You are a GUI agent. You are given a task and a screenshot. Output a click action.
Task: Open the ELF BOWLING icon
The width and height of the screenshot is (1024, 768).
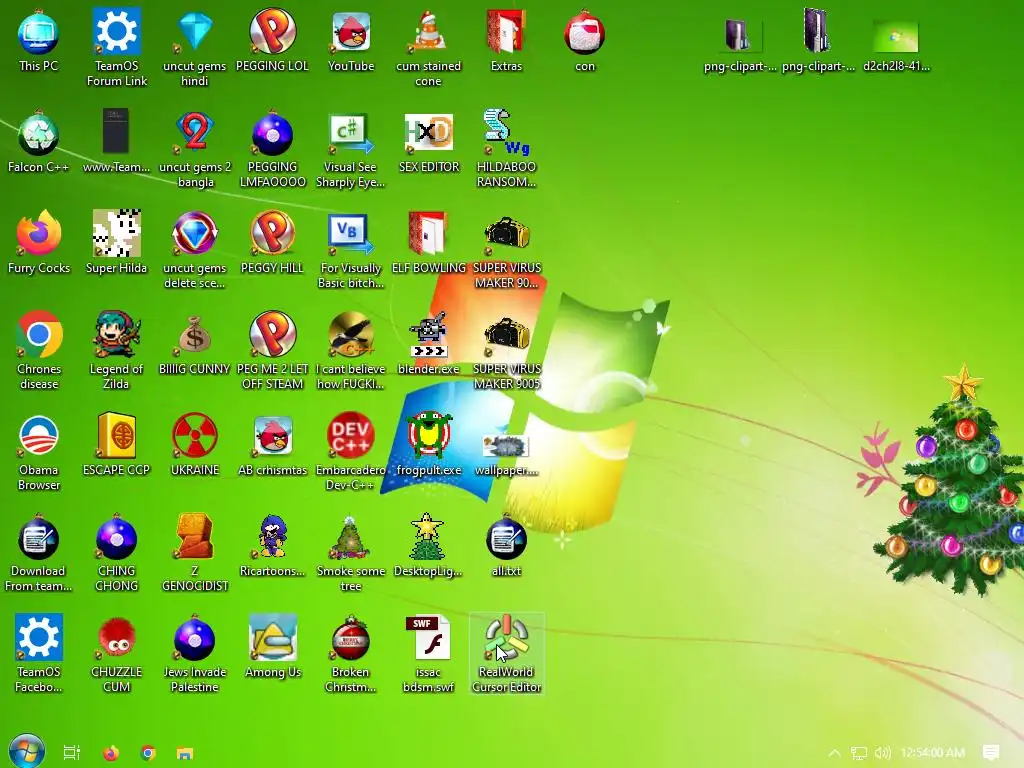428,233
